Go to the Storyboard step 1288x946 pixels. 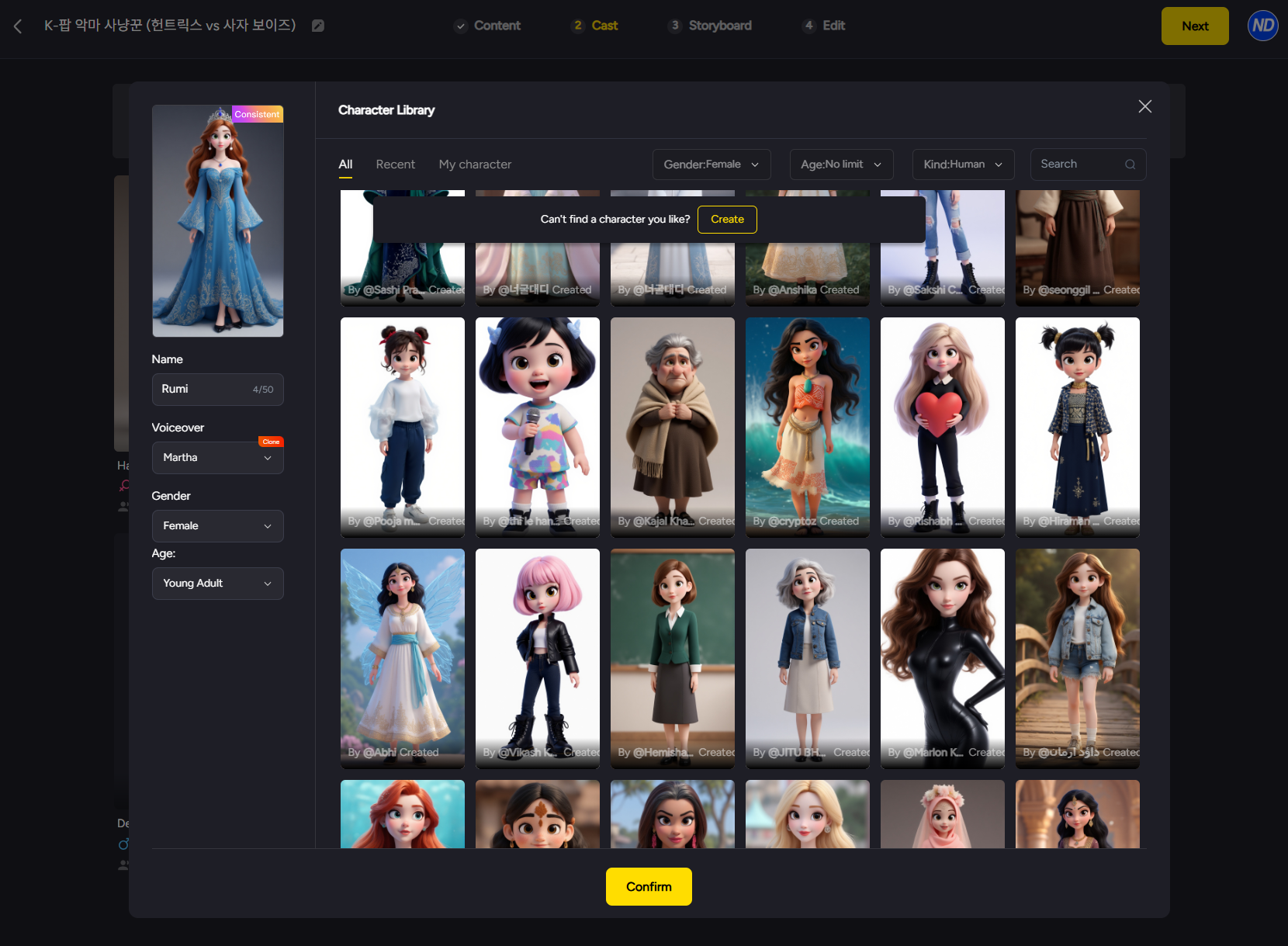coord(710,26)
